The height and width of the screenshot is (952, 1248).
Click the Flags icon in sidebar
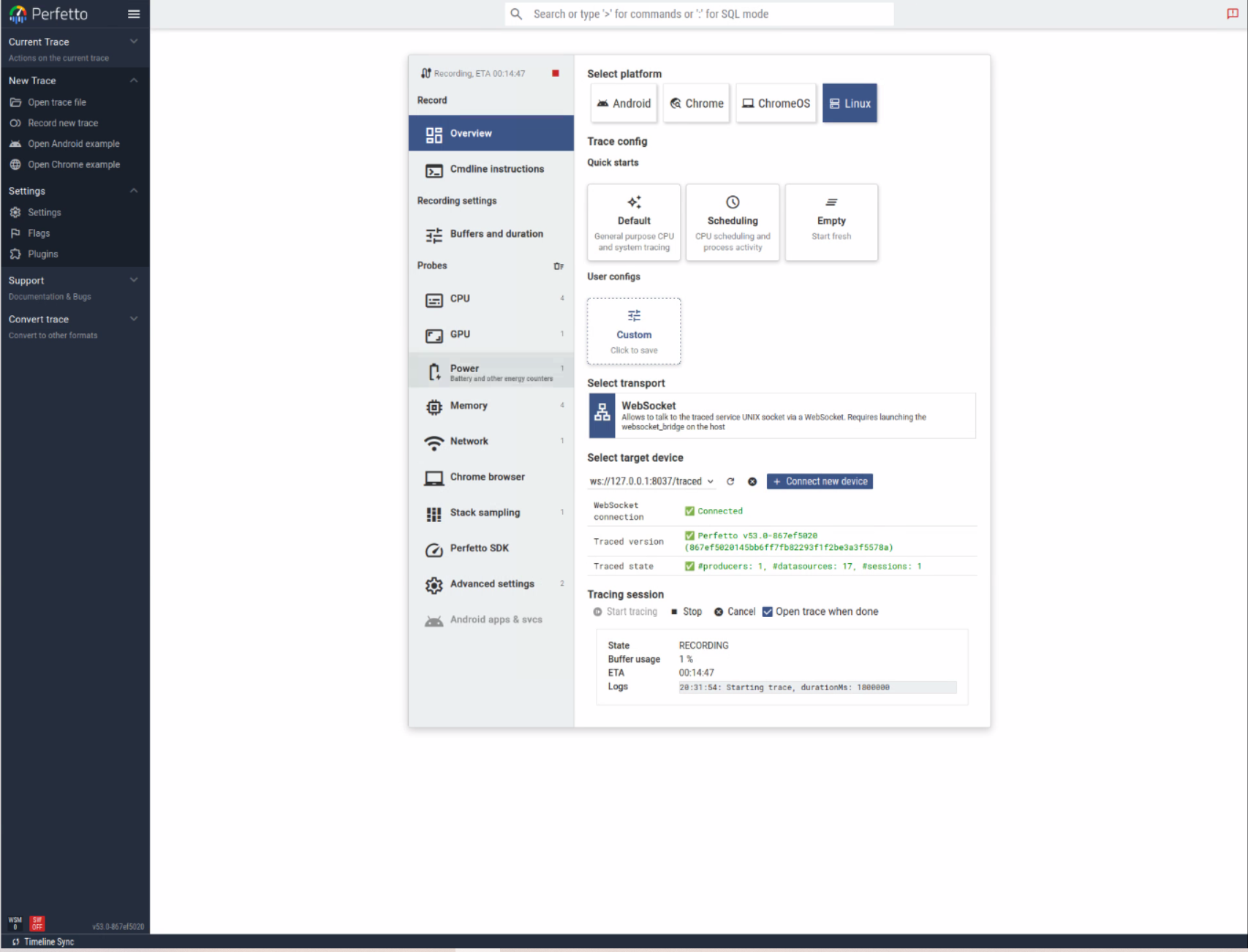coord(15,233)
